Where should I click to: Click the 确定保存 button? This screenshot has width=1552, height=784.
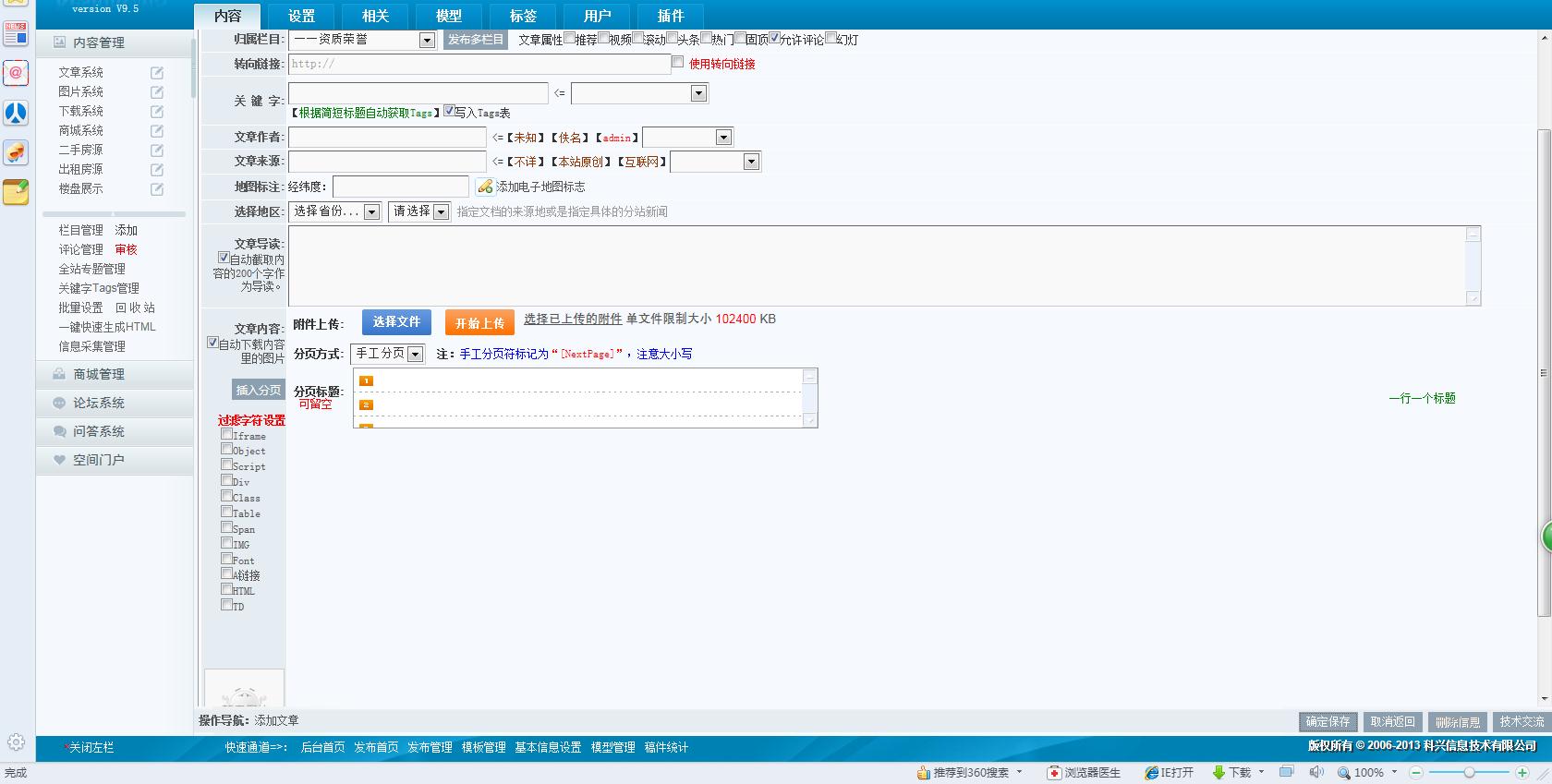click(1328, 722)
